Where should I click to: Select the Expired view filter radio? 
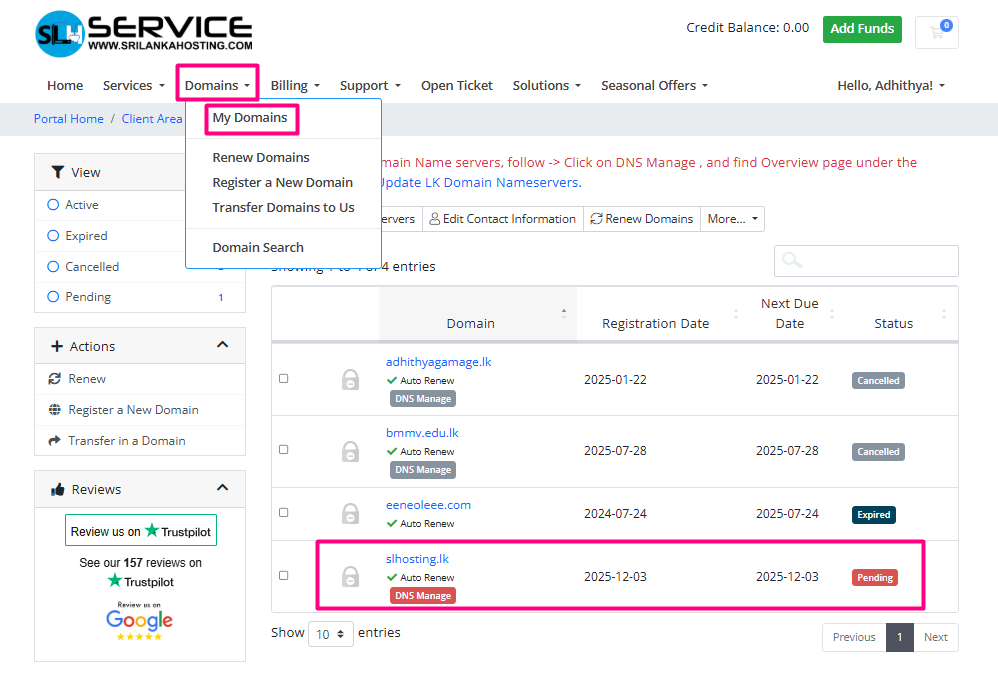[x=54, y=236]
